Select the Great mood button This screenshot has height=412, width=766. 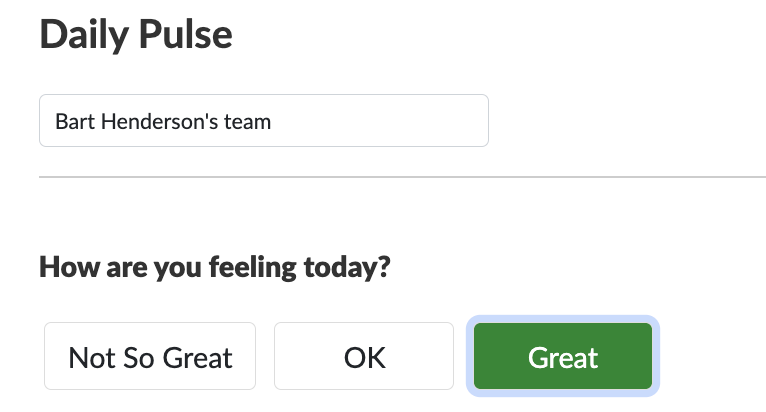(x=563, y=356)
